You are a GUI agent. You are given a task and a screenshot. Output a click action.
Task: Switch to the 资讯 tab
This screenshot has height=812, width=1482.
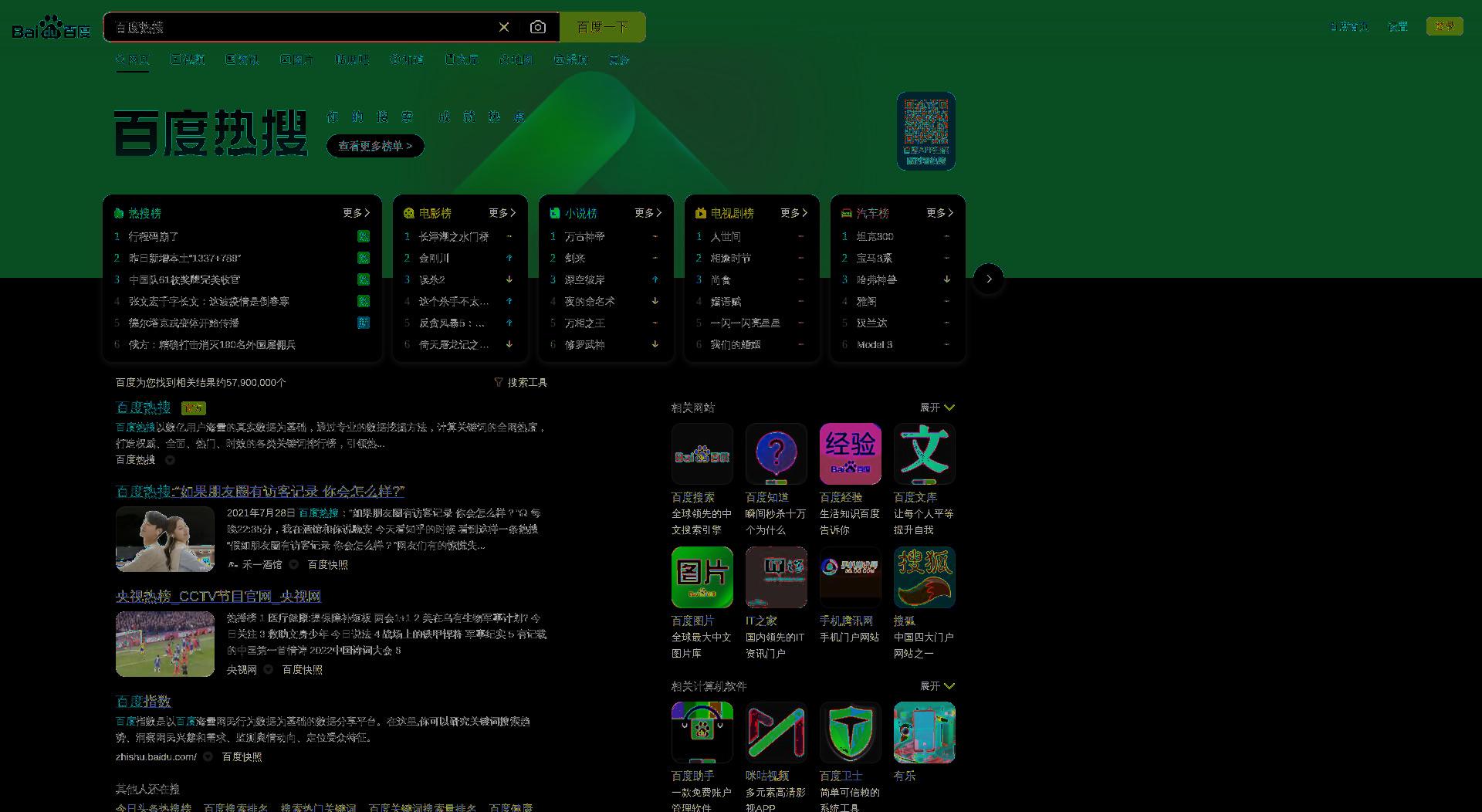click(x=242, y=59)
